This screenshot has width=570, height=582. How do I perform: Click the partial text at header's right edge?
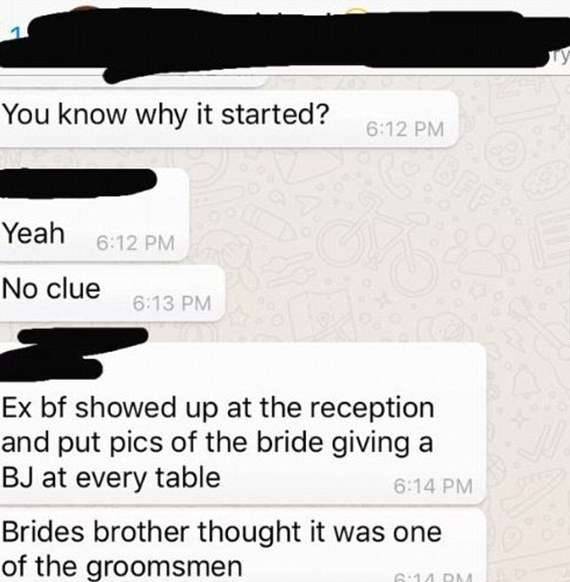point(560,56)
